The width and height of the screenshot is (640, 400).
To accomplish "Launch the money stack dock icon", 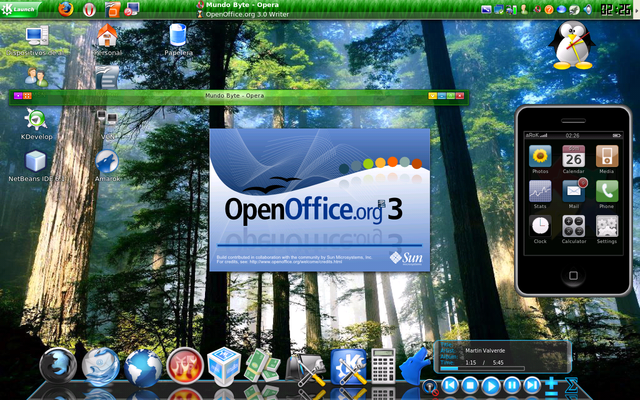I will click(x=262, y=365).
